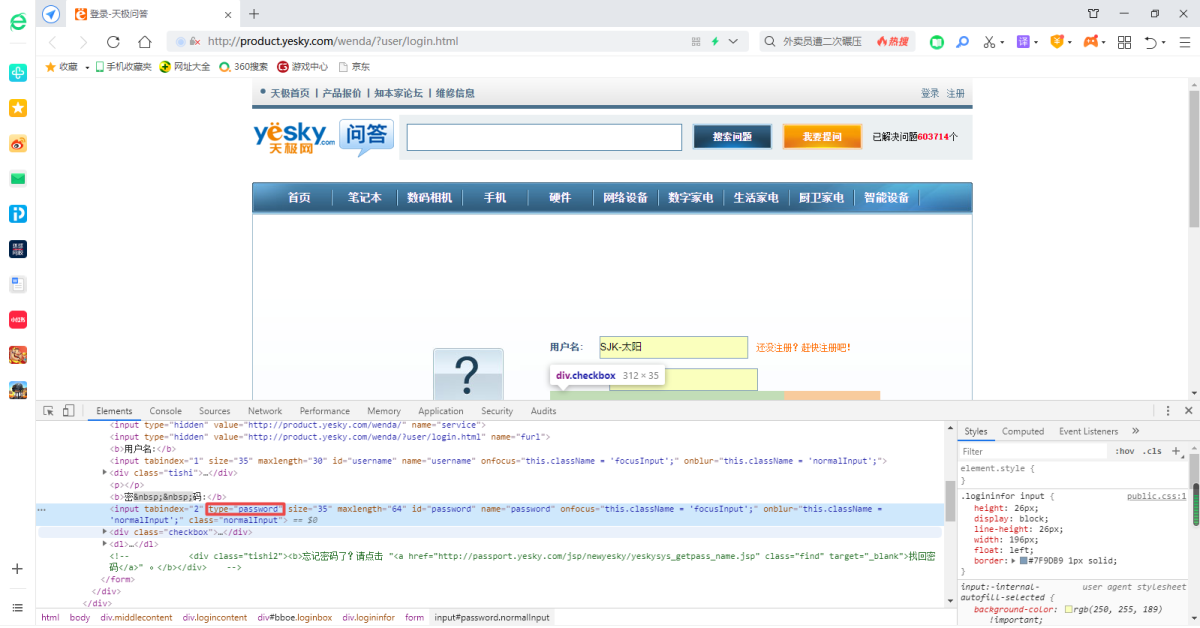This screenshot has width=1200, height=628.
Task: Reload the page with the refresh icon
Action: click(113, 42)
